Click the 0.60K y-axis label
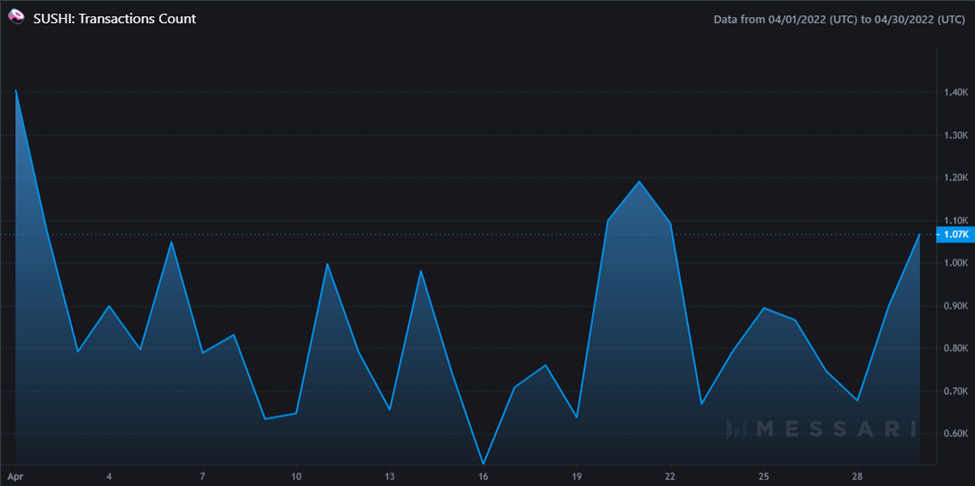975x486 pixels. coord(954,434)
